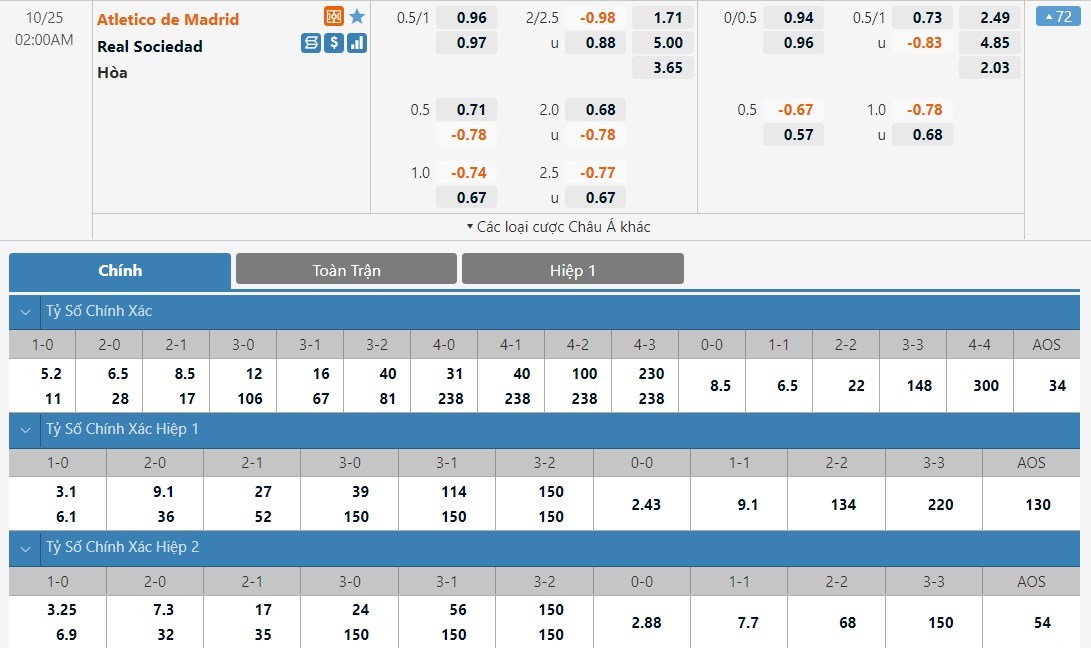The width and height of the screenshot is (1091, 648).
Task: Open the Atletico de Madrid team link
Action: [168, 19]
